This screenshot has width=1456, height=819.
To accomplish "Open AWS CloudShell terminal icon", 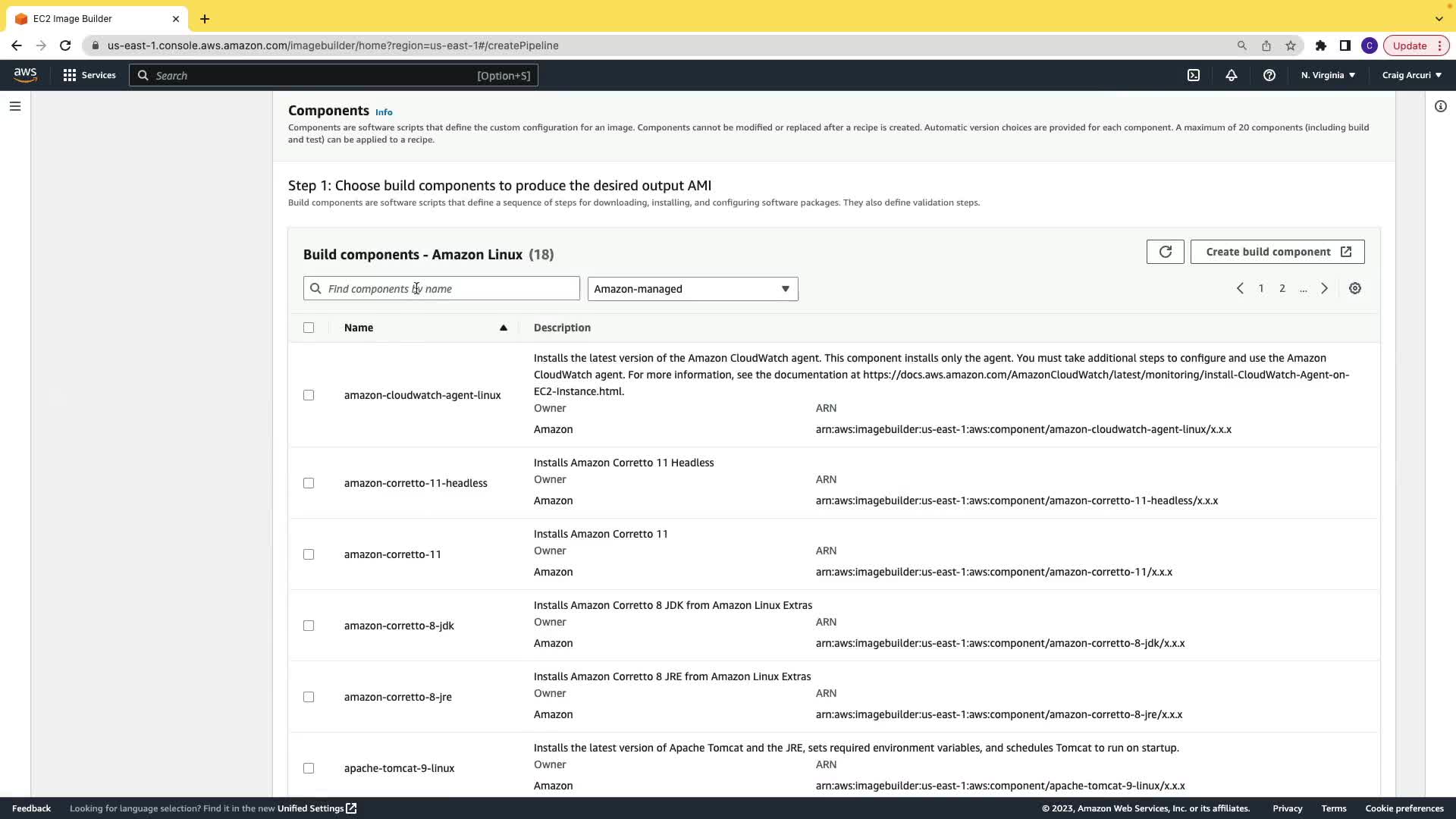I will pyautogui.click(x=1194, y=75).
